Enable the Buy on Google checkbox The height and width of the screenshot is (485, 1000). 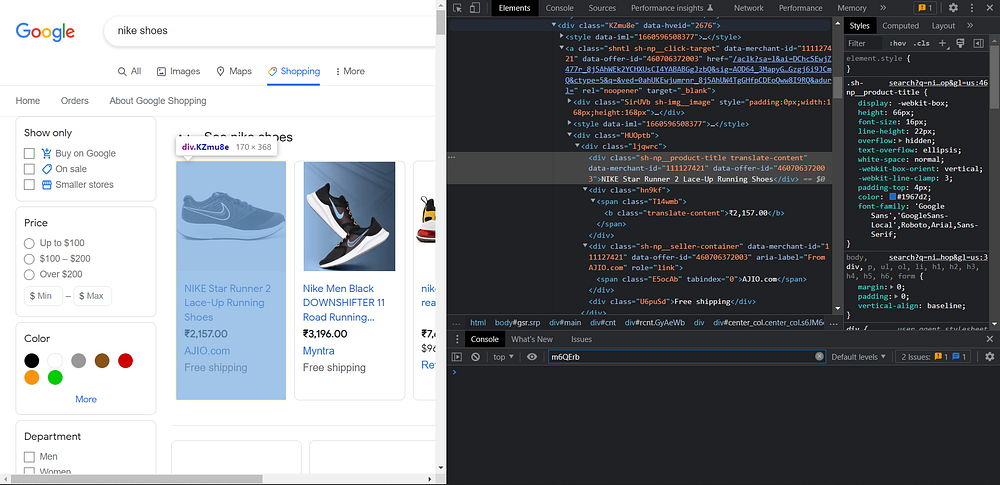29,153
